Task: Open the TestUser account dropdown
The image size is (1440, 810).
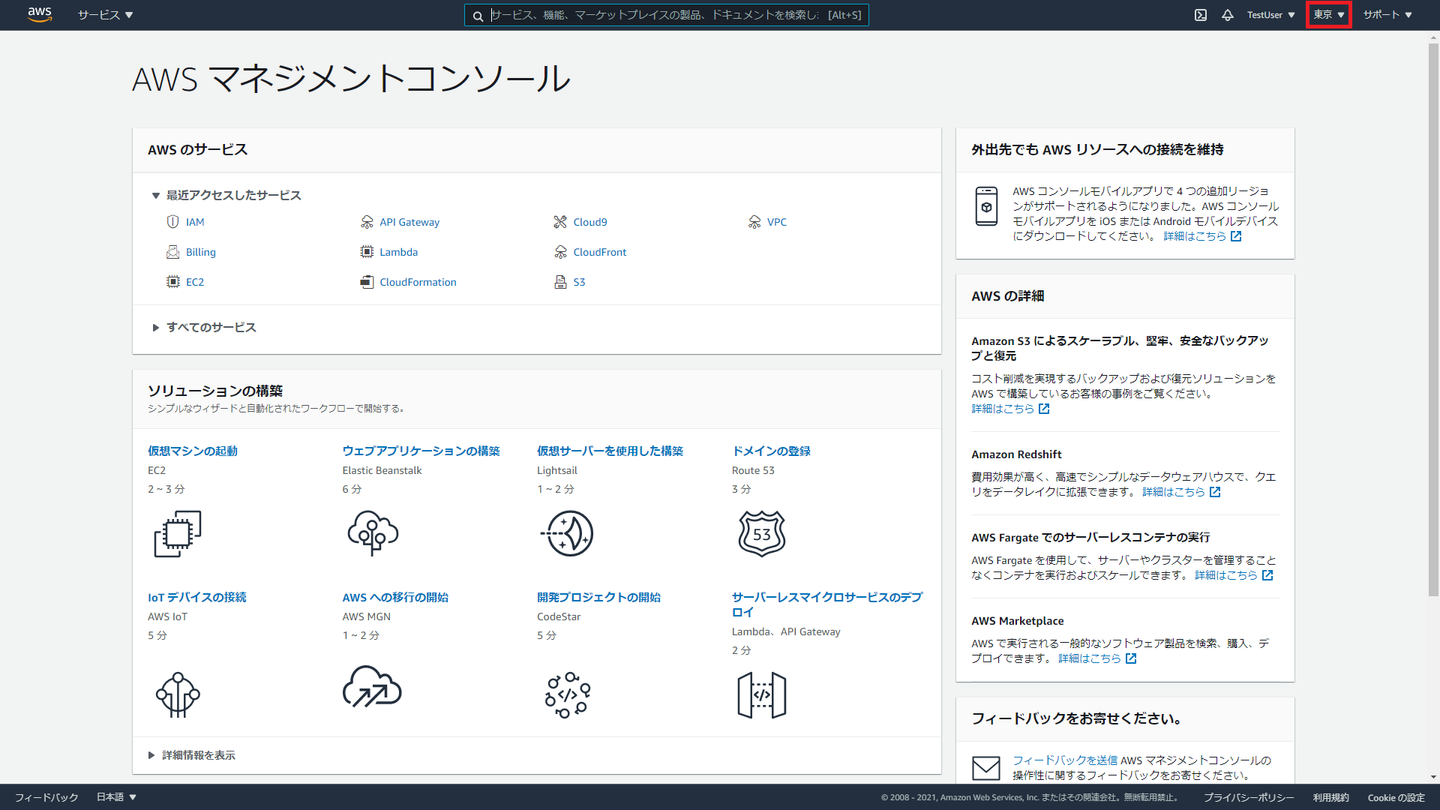Action: 1270,15
